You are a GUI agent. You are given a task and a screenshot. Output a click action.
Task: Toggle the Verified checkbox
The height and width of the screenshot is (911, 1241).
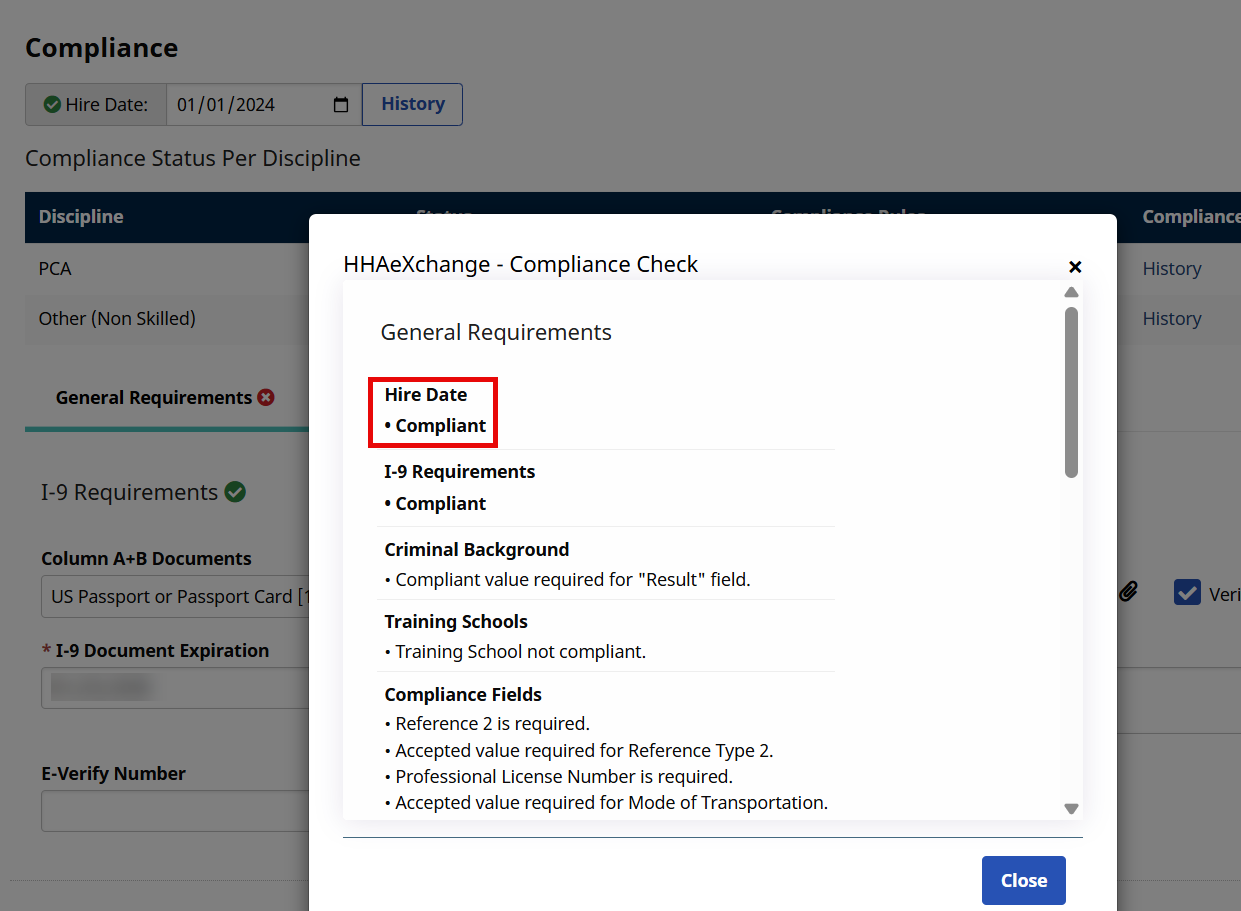pyautogui.click(x=1187, y=593)
